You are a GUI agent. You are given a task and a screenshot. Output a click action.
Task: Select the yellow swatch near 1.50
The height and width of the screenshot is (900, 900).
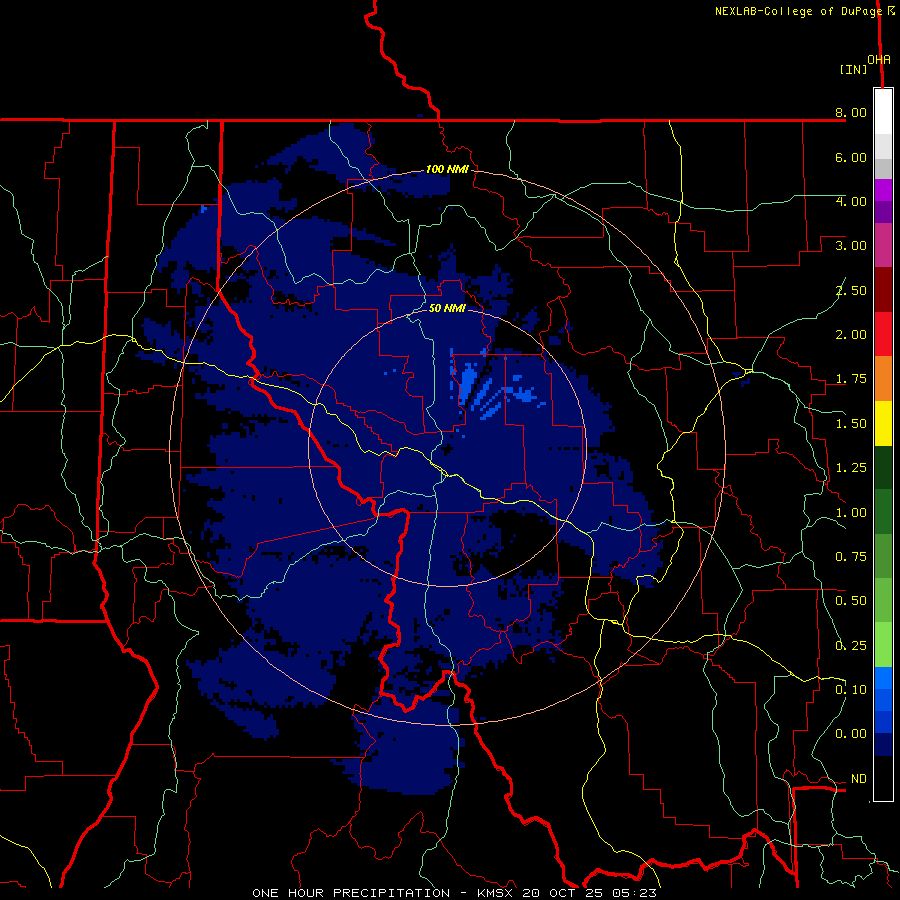pos(883,423)
